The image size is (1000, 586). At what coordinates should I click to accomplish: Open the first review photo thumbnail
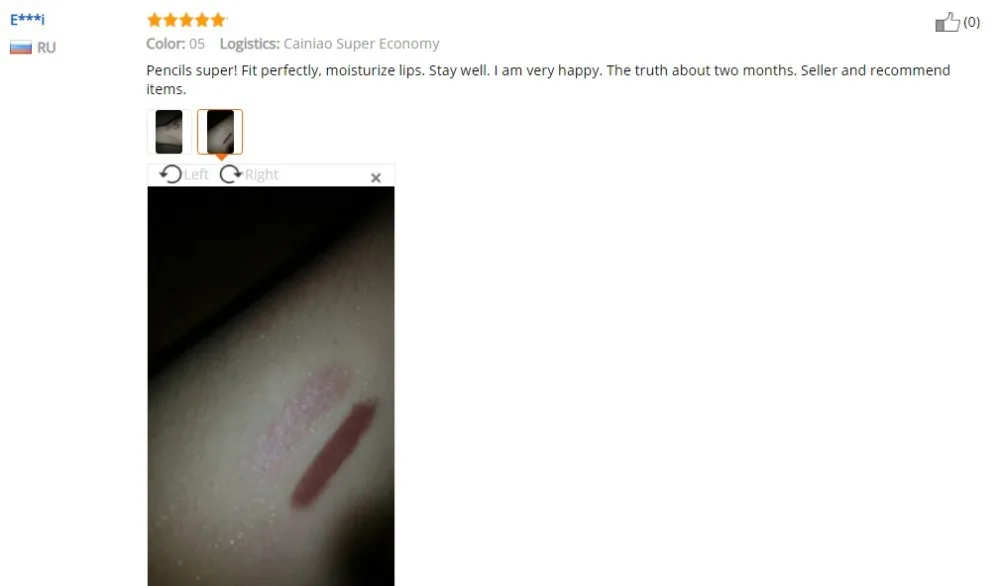(169, 132)
